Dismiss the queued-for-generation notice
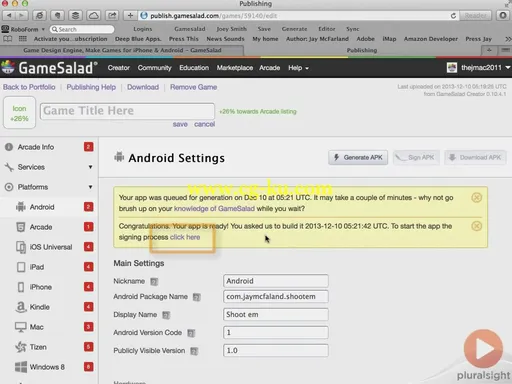This screenshot has height=384, width=512. [477, 198]
